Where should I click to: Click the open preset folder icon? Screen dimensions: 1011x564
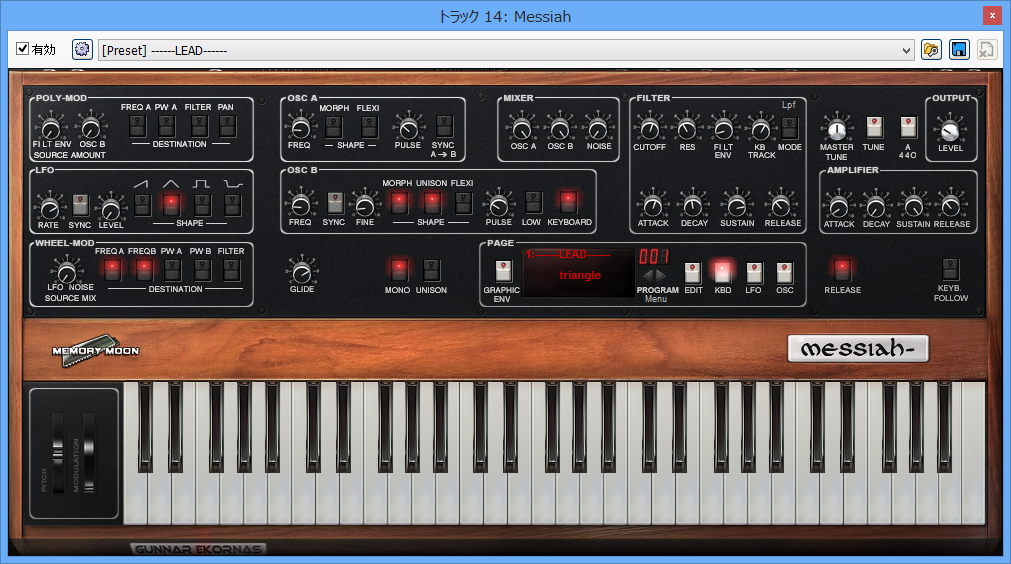[x=931, y=50]
